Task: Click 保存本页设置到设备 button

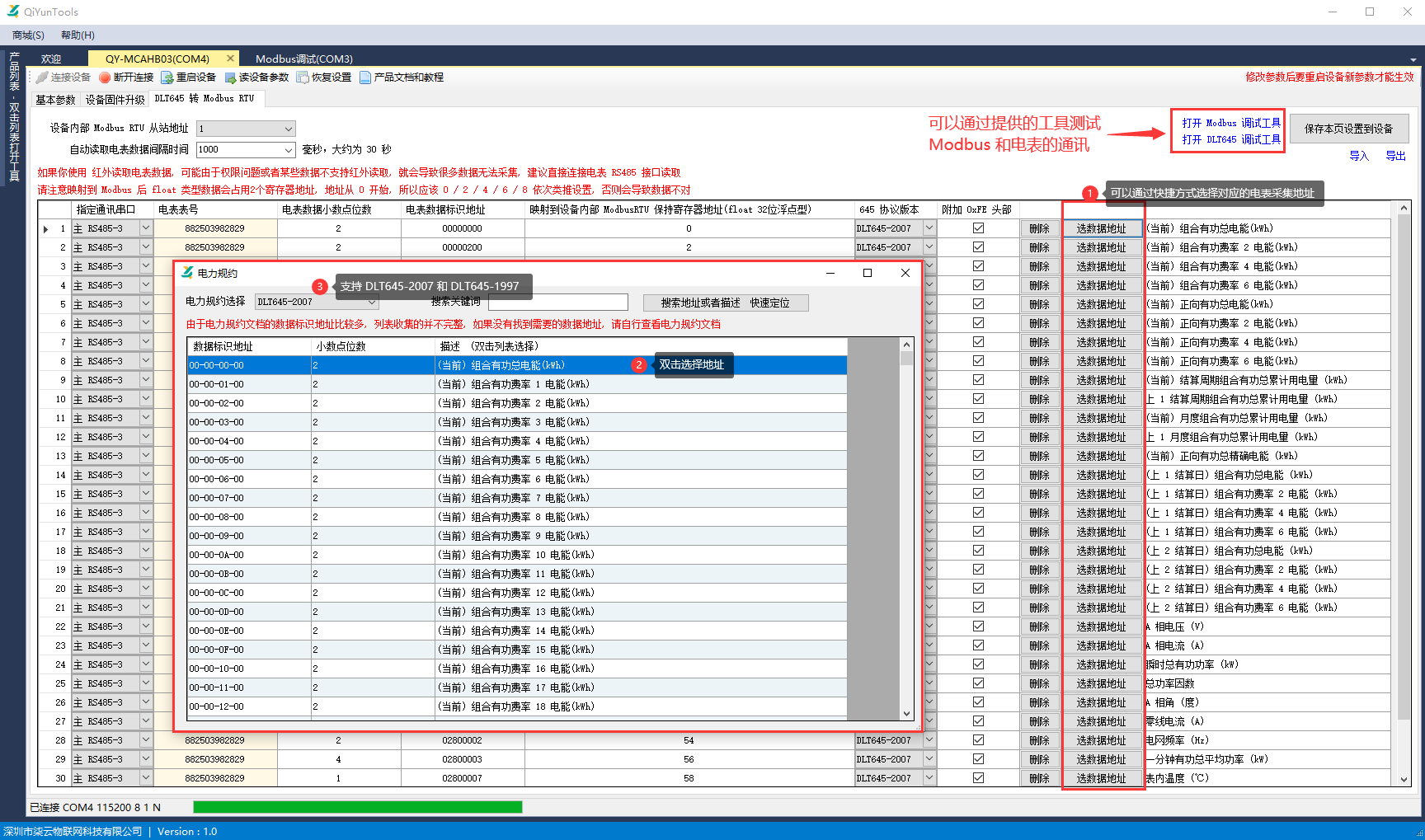Action: coord(1348,129)
